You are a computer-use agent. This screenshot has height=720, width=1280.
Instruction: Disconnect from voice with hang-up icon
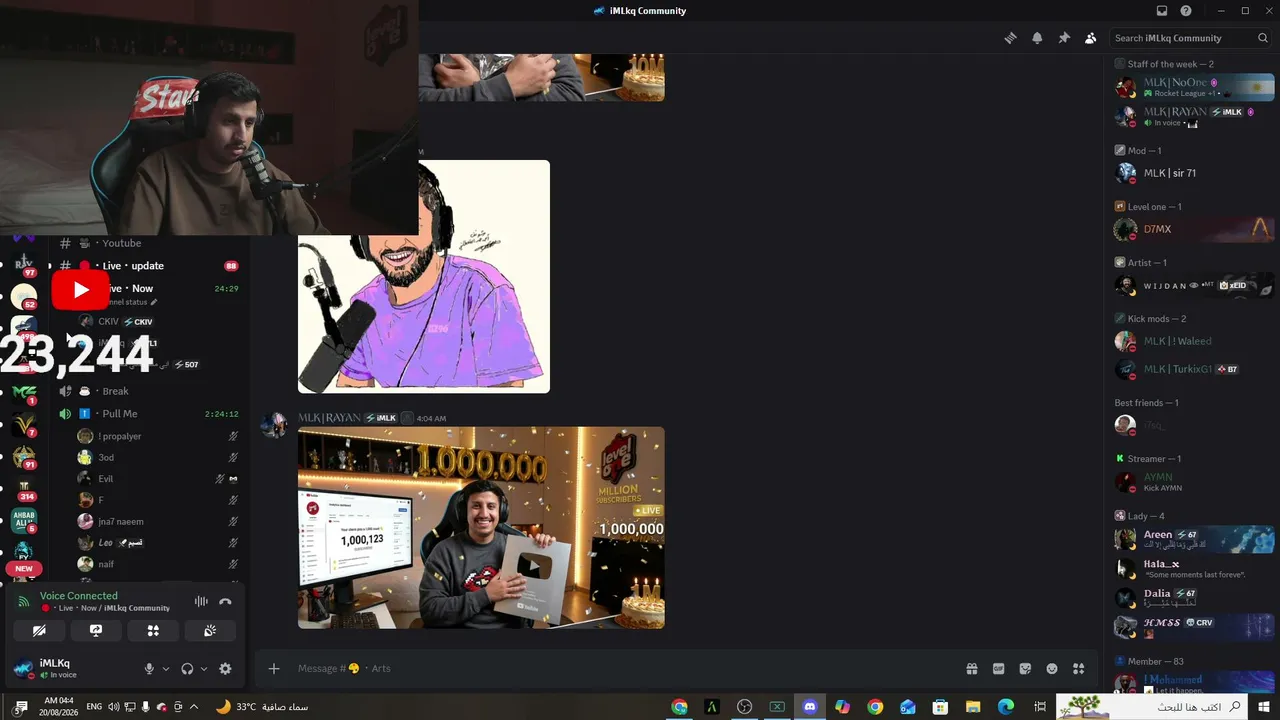click(225, 602)
